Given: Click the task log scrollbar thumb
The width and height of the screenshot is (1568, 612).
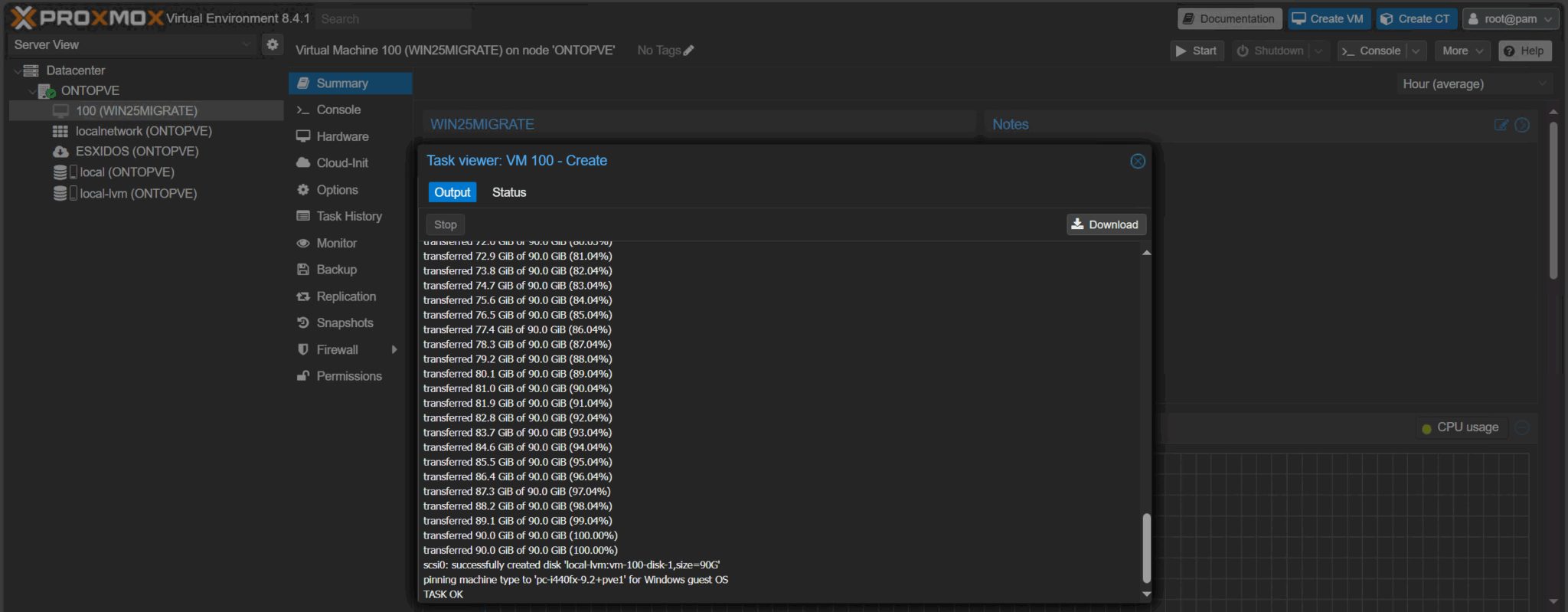Looking at the screenshot, I should [1146, 548].
